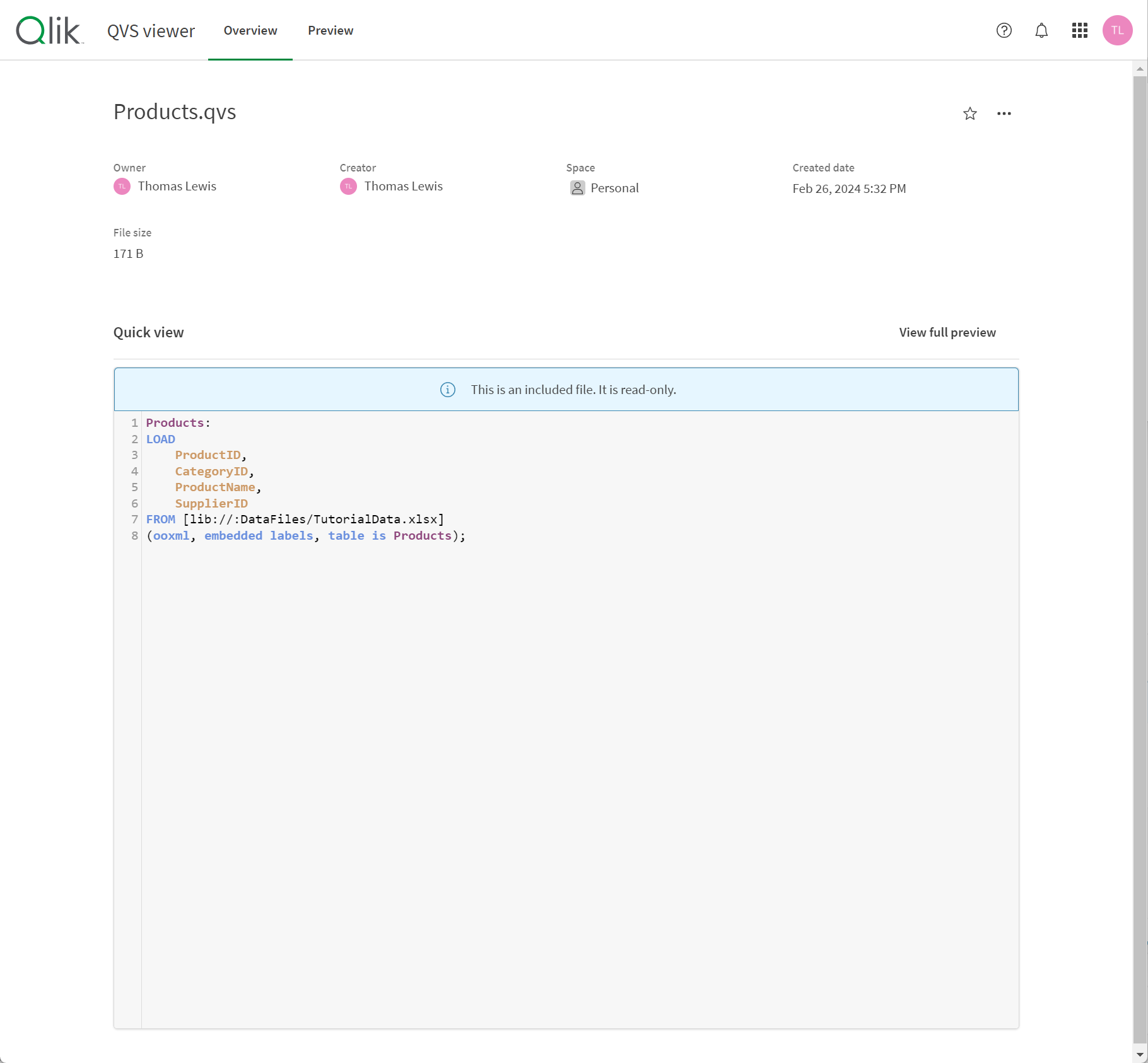Screen dimensions: 1148x1063
Task: Switch to the Preview tab
Action: point(331,30)
